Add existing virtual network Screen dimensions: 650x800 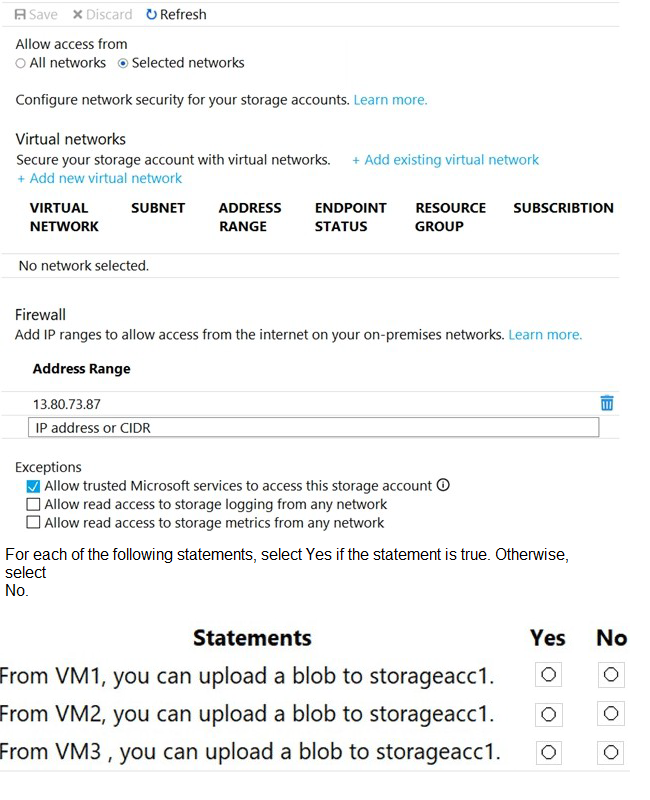445,160
